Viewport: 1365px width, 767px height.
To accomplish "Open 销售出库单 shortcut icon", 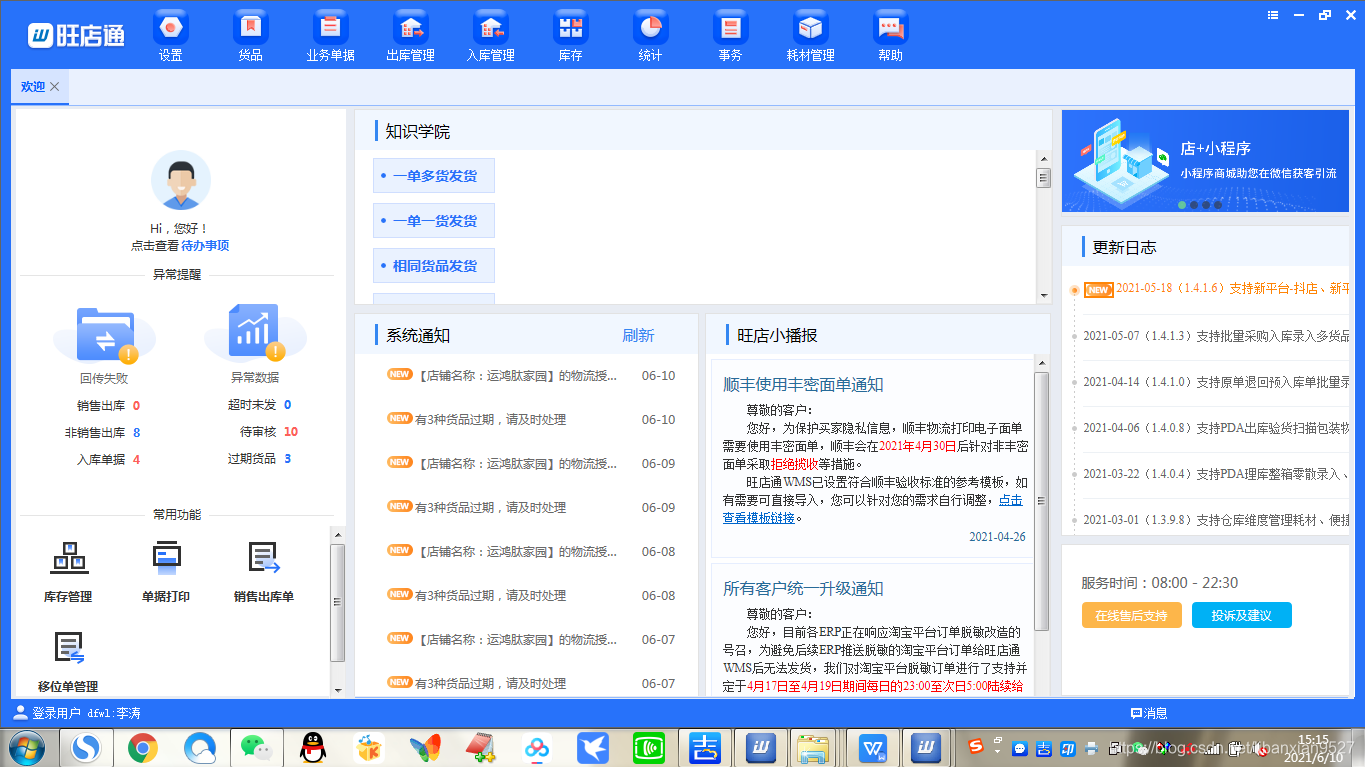I will (264, 558).
